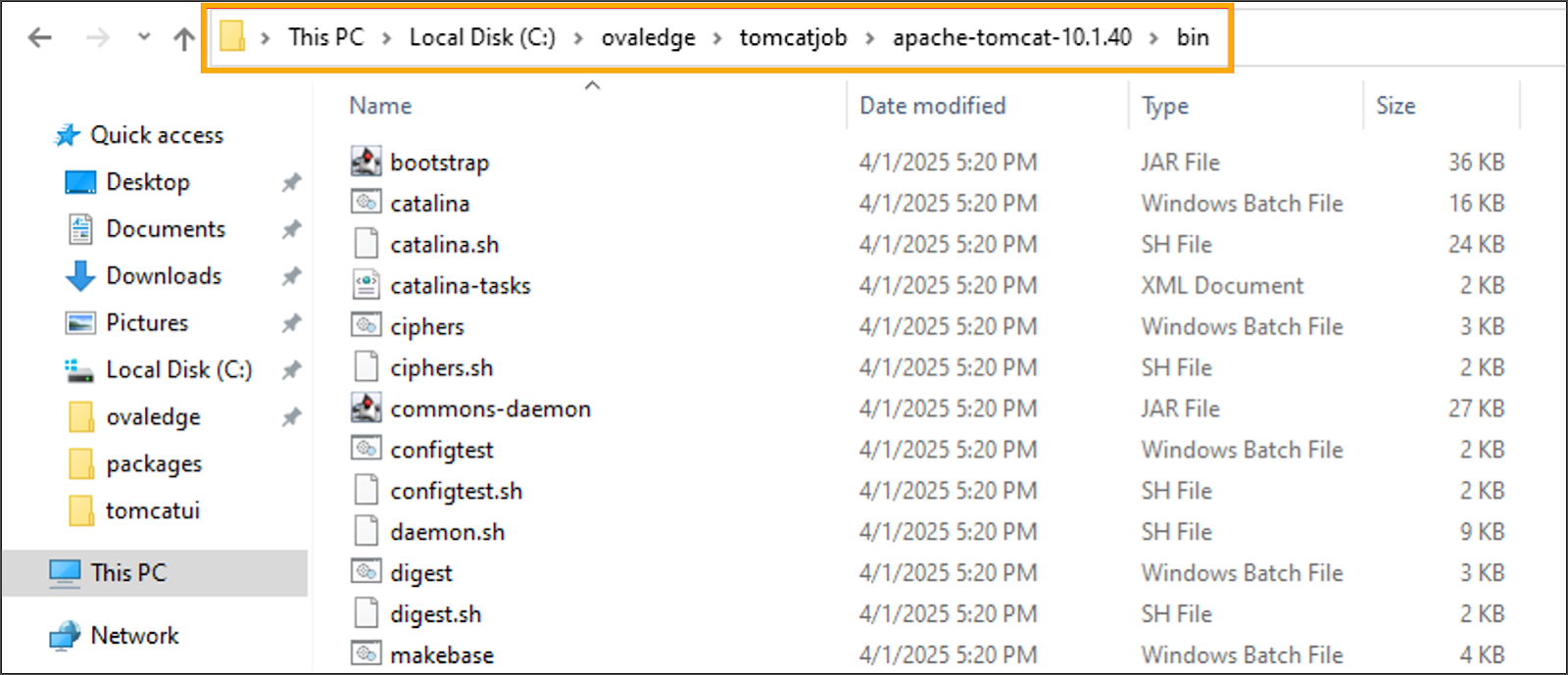Select the daemon.sh file
This screenshot has width=1568, height=675.
coord(447,532)
